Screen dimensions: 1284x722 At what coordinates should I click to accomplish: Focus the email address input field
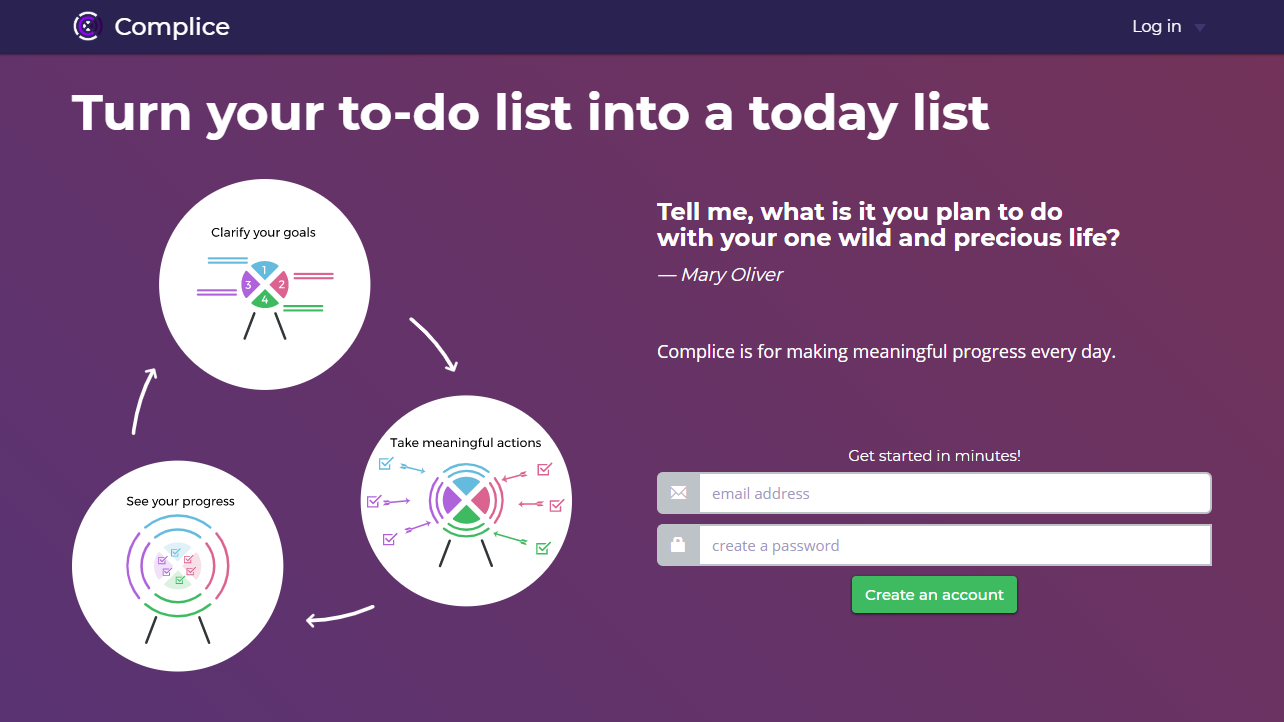coord(954,493)
